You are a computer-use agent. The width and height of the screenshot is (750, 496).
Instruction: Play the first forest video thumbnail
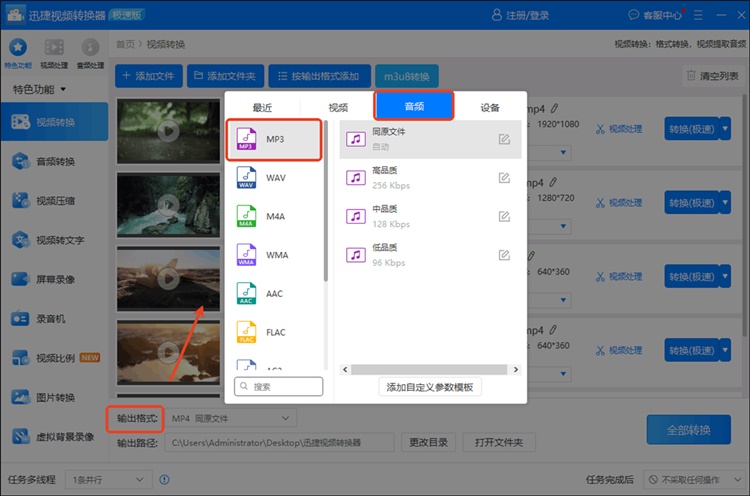point(168,131)
